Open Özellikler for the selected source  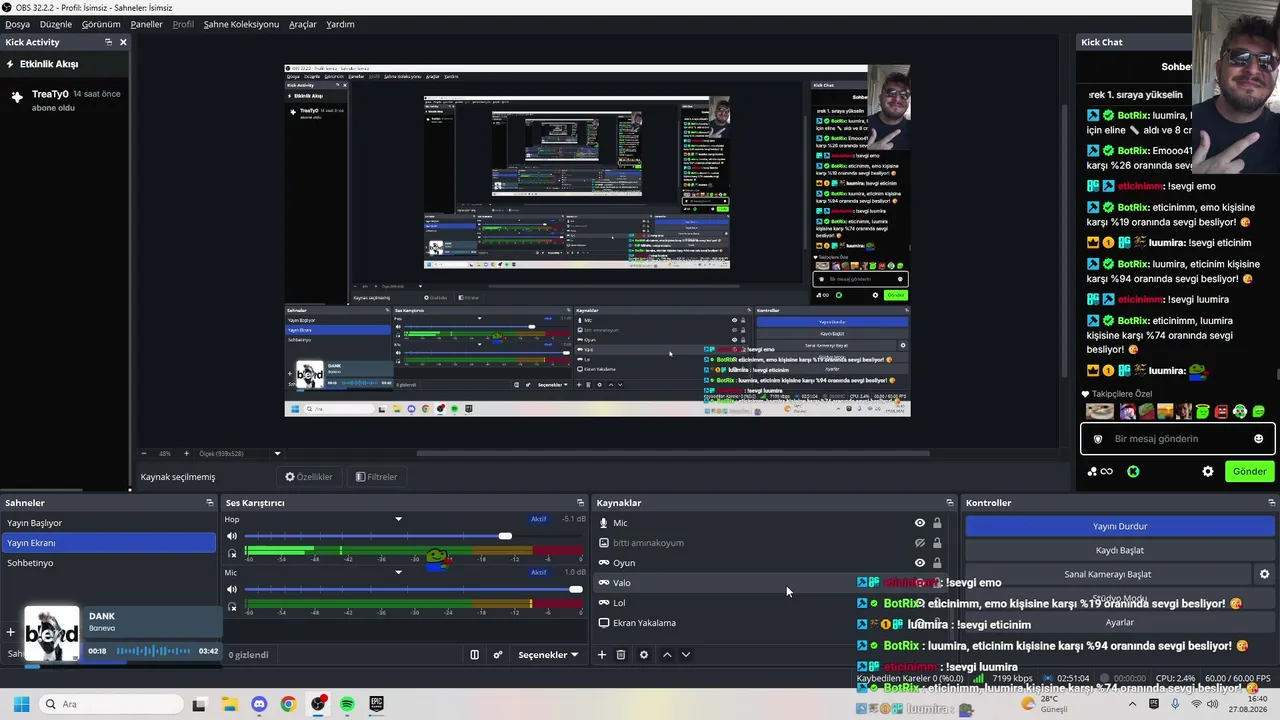308,477
